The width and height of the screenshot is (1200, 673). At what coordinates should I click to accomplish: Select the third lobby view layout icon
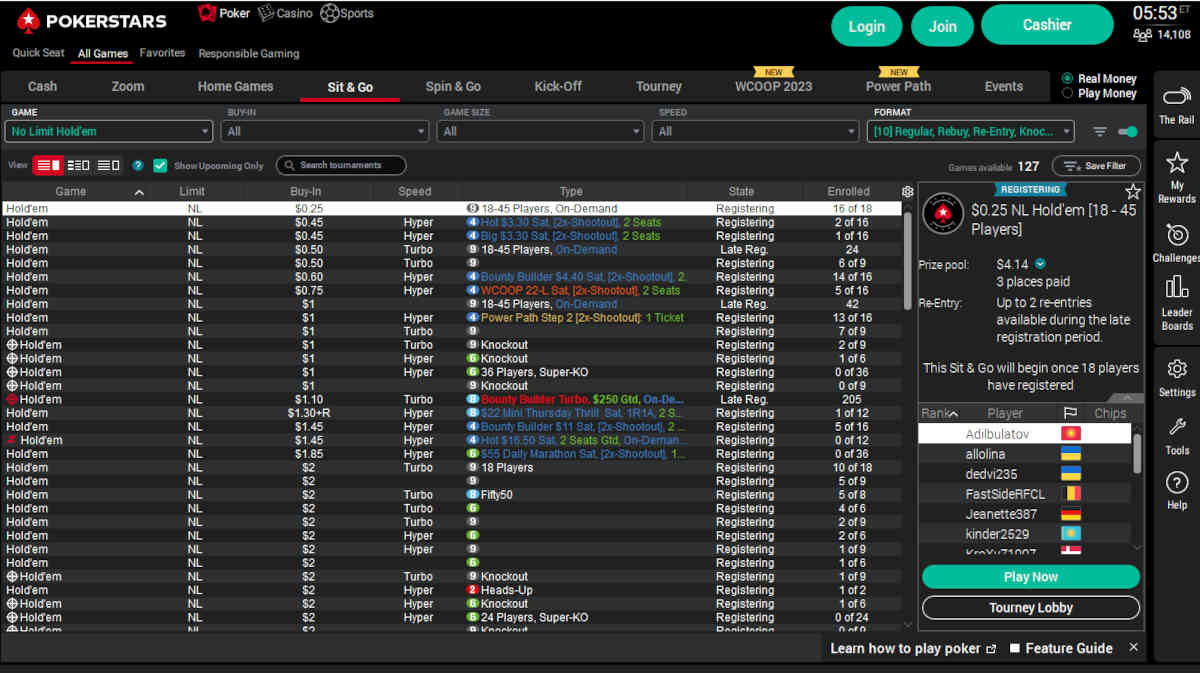tap(108, 165)
